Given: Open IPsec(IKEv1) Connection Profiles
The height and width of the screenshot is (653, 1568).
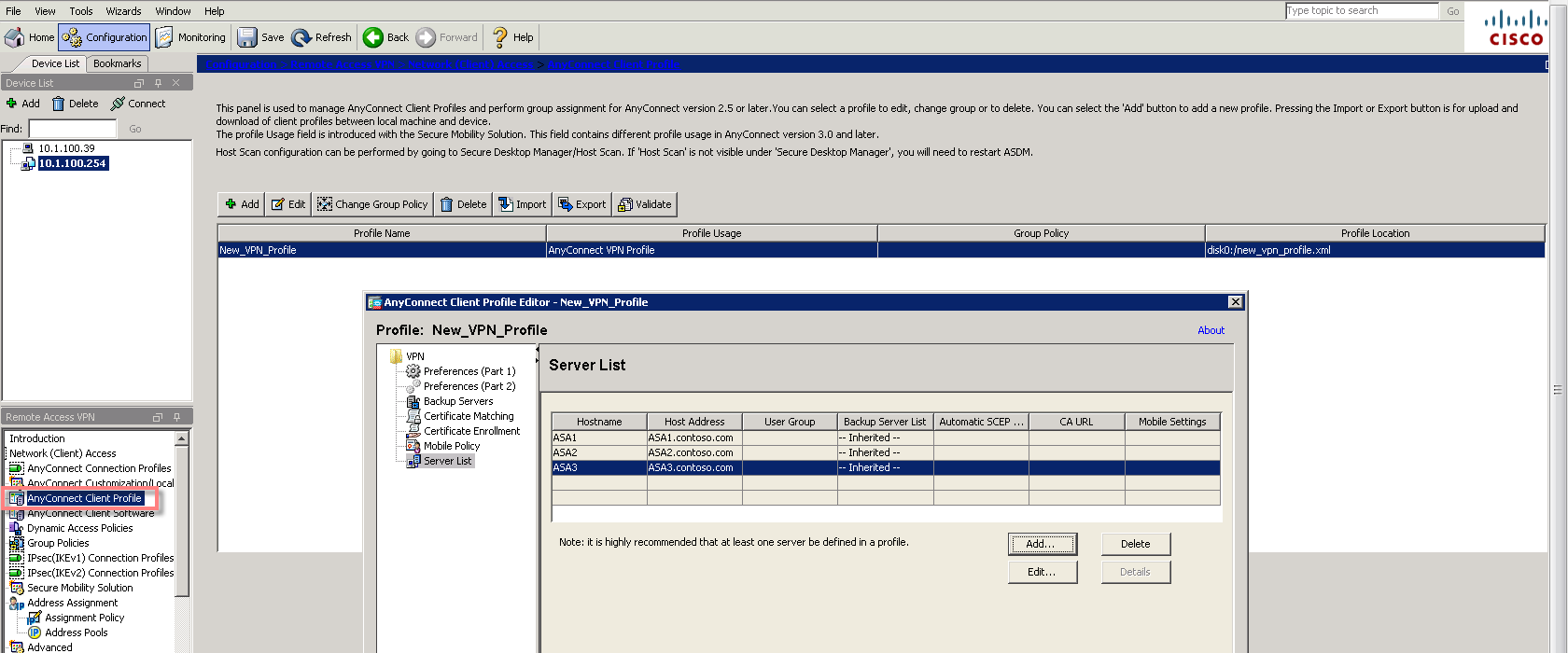Looking at the screenshot, I should (x=100, y=558).
